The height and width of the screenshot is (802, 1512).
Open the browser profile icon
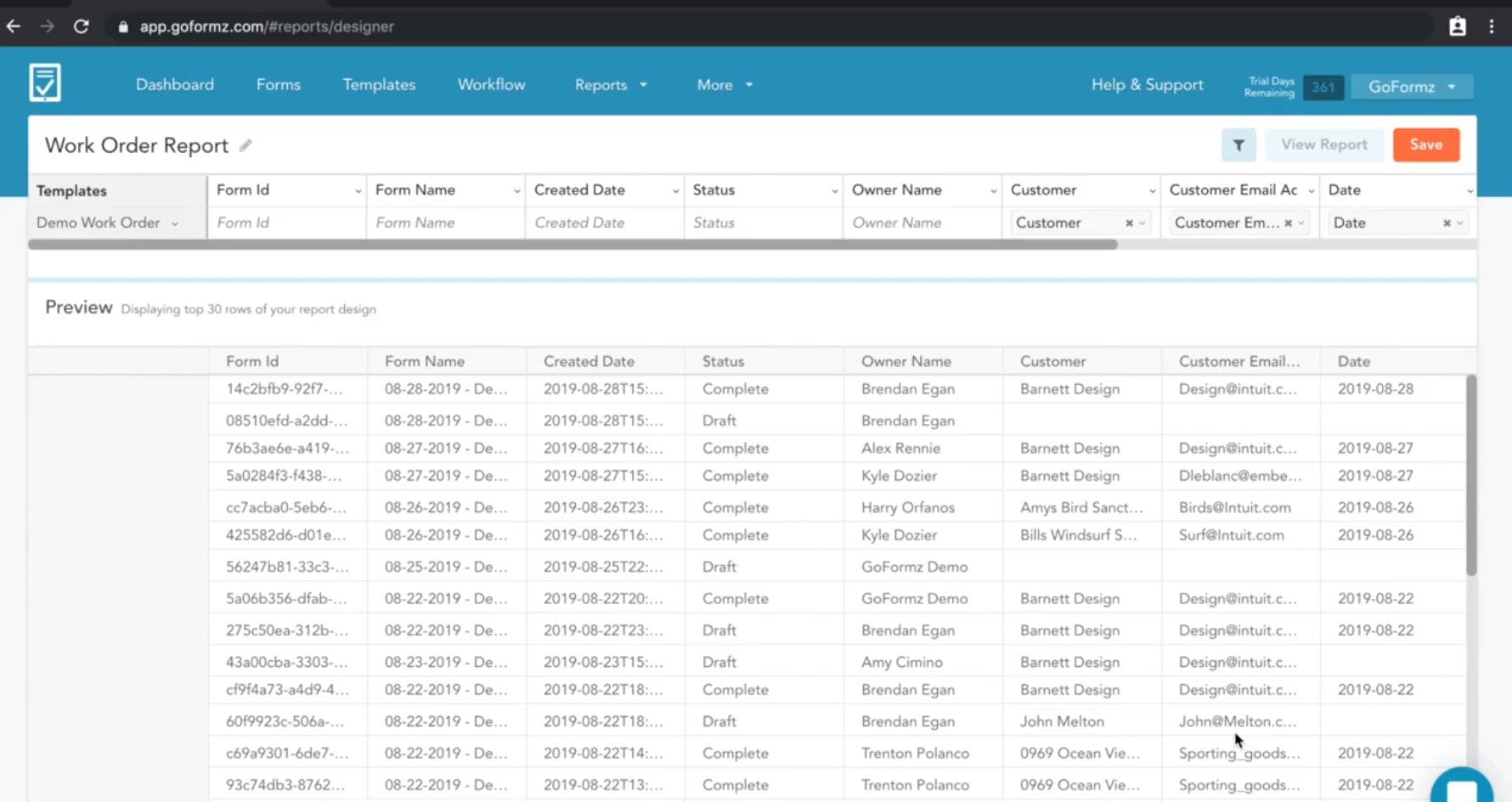1457,26
